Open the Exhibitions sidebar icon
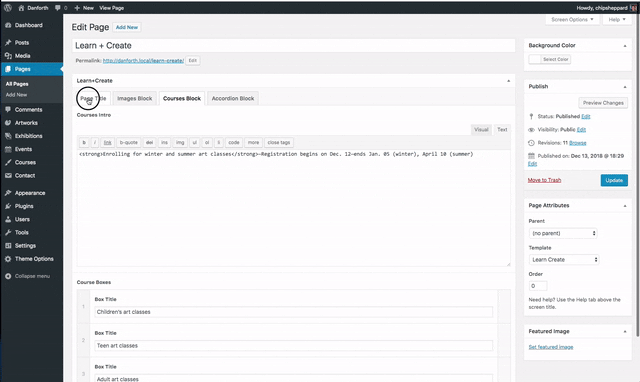This screenshot has width=640, height=382. pos(8,136)
